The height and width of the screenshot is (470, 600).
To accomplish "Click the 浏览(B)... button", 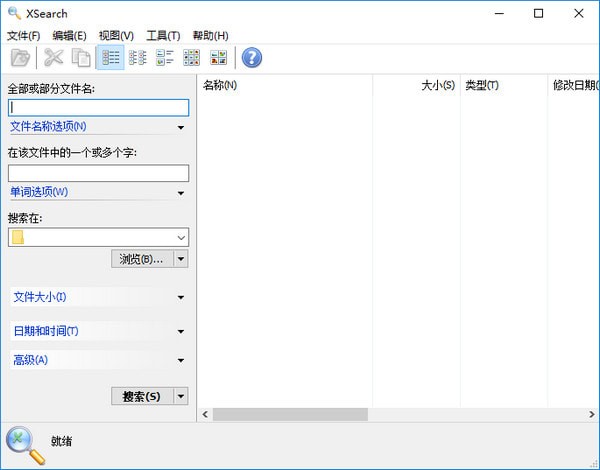I will (x=141, y=259).
